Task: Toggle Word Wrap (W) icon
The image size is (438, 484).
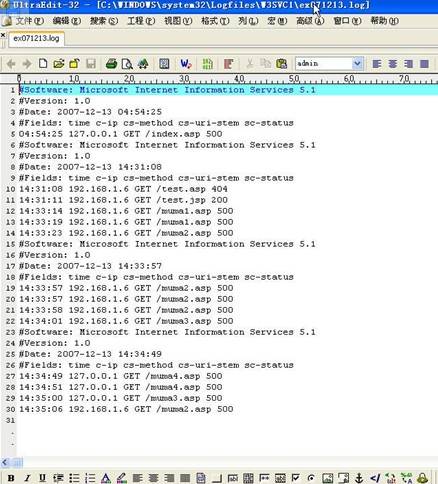Action: point(185,63)
